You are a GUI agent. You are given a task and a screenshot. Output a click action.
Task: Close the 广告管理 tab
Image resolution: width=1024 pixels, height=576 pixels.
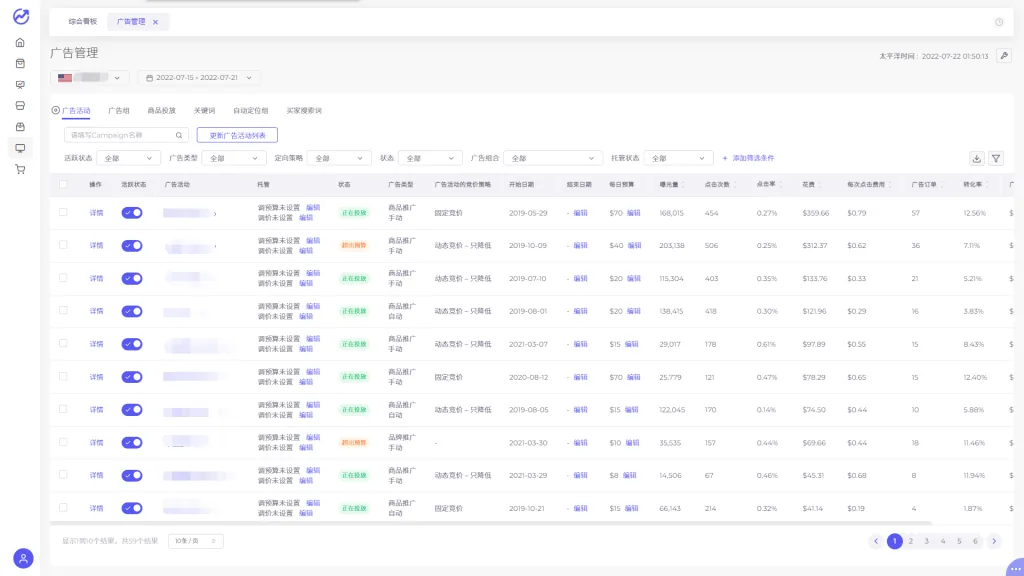[x=155, y=22]
